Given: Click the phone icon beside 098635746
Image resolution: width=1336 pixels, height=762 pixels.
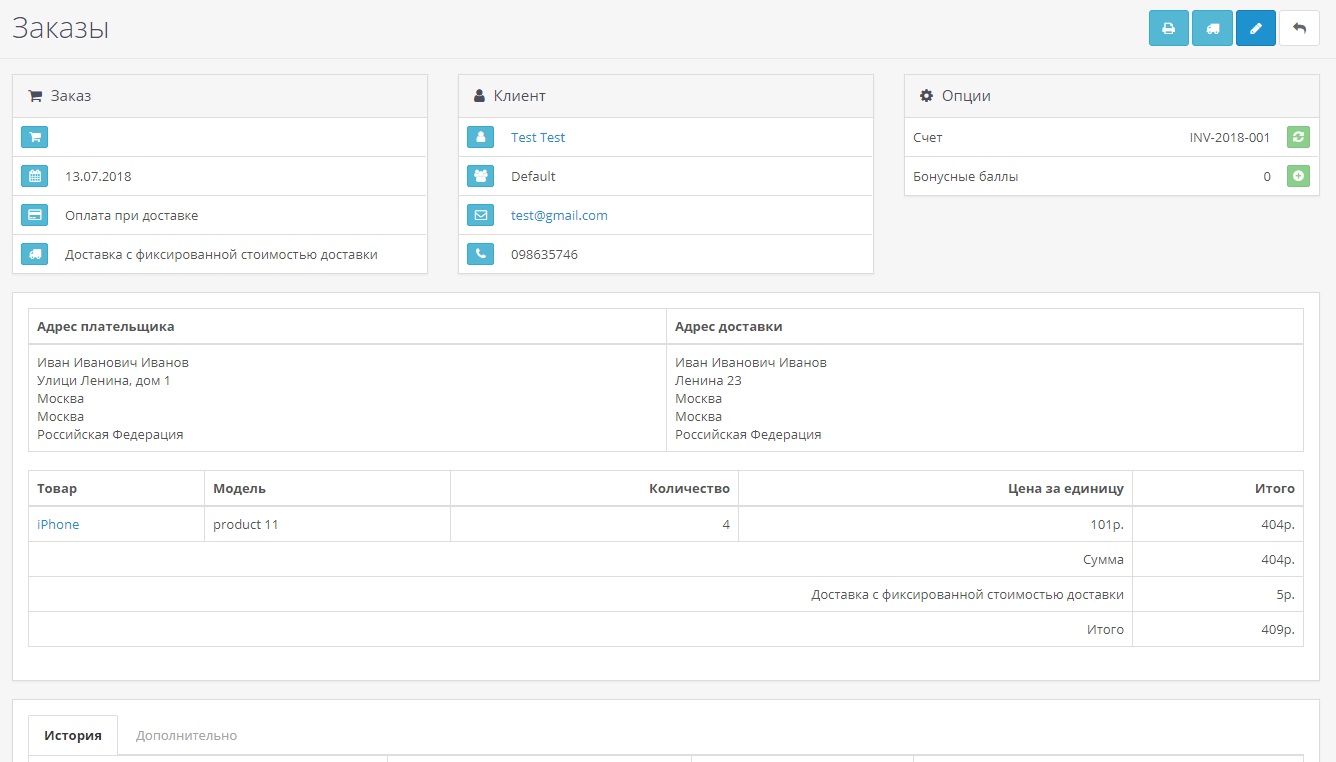Looking at the screenshot, I should [x=480, y=254].
